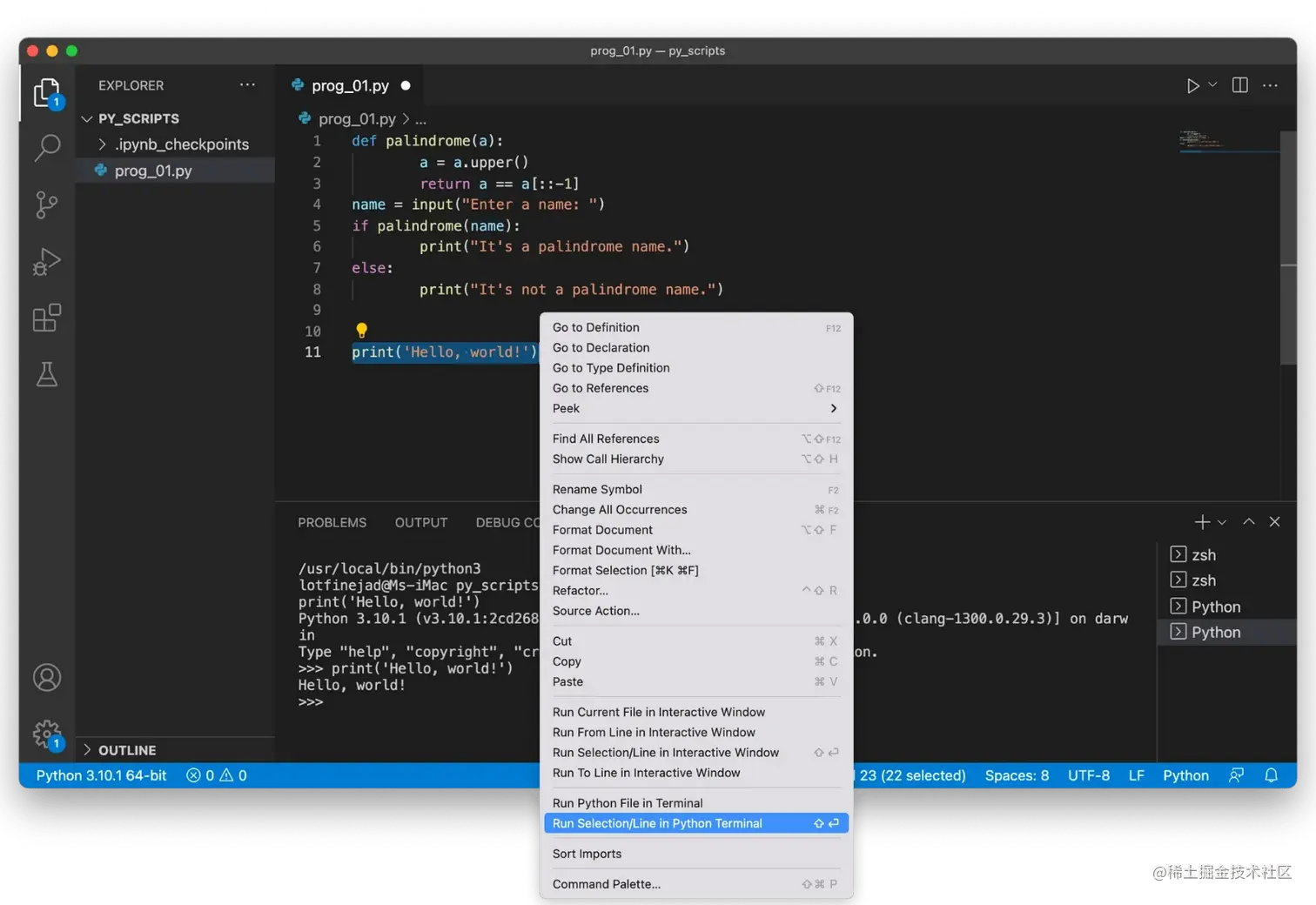The image size is (1316, 905).
Task: Choose Rename Symbol
Action: coord(696,489)
